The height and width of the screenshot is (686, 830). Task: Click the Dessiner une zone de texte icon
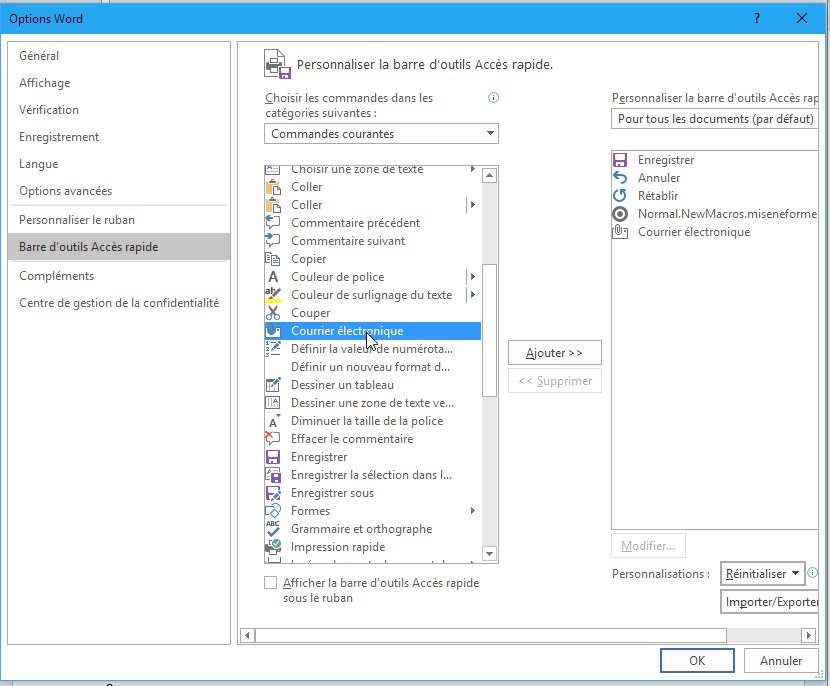tap(273, 403)
